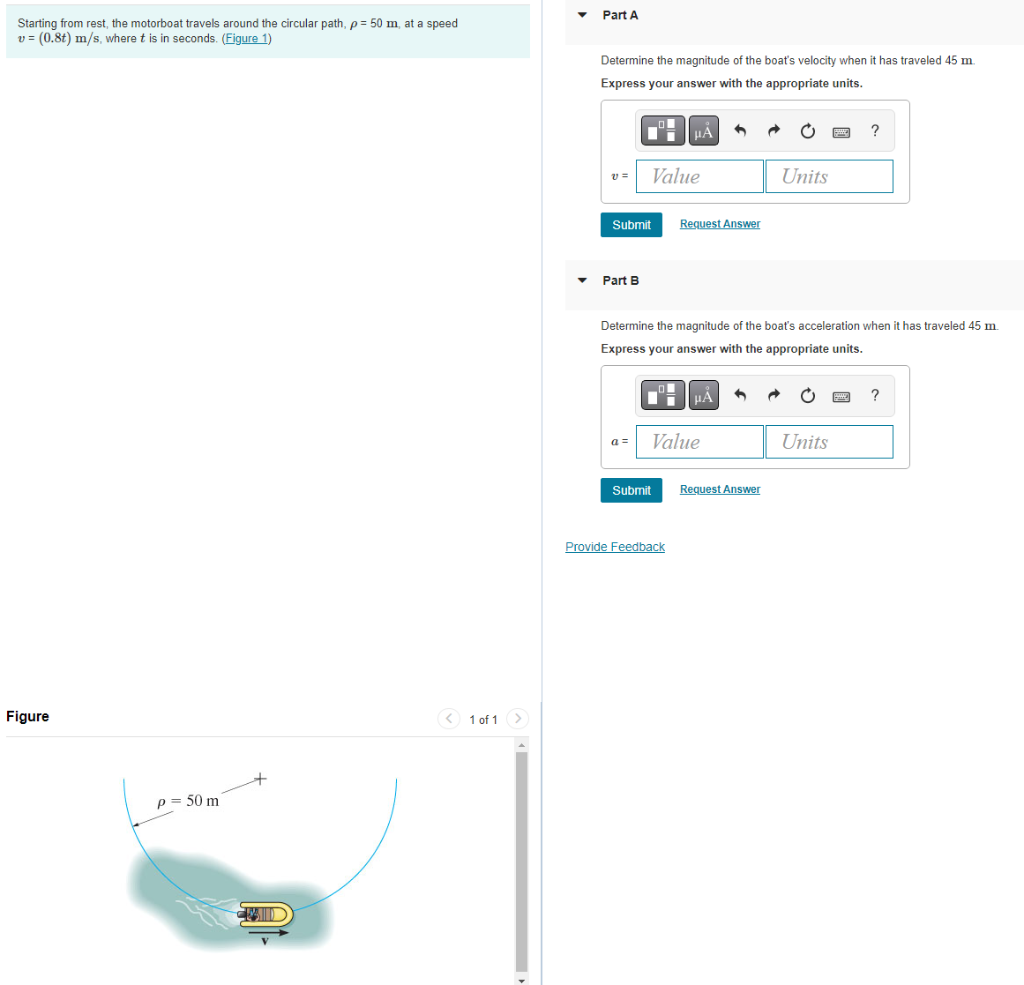Reset the Part A answer box
Viewport: 1024px width, 985px height.
pyautogui.click(x=807, y=130)
